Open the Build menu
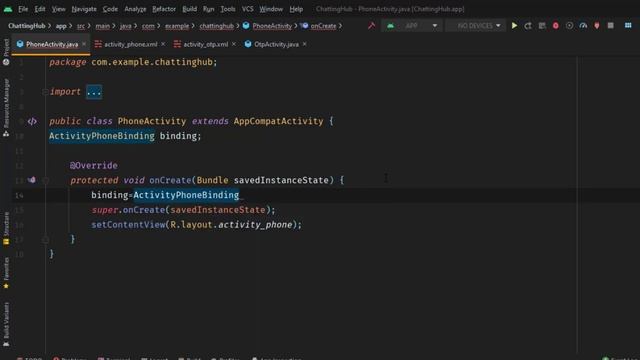The width and height of the screenshot is (640, 360). (x=189, y=9)
